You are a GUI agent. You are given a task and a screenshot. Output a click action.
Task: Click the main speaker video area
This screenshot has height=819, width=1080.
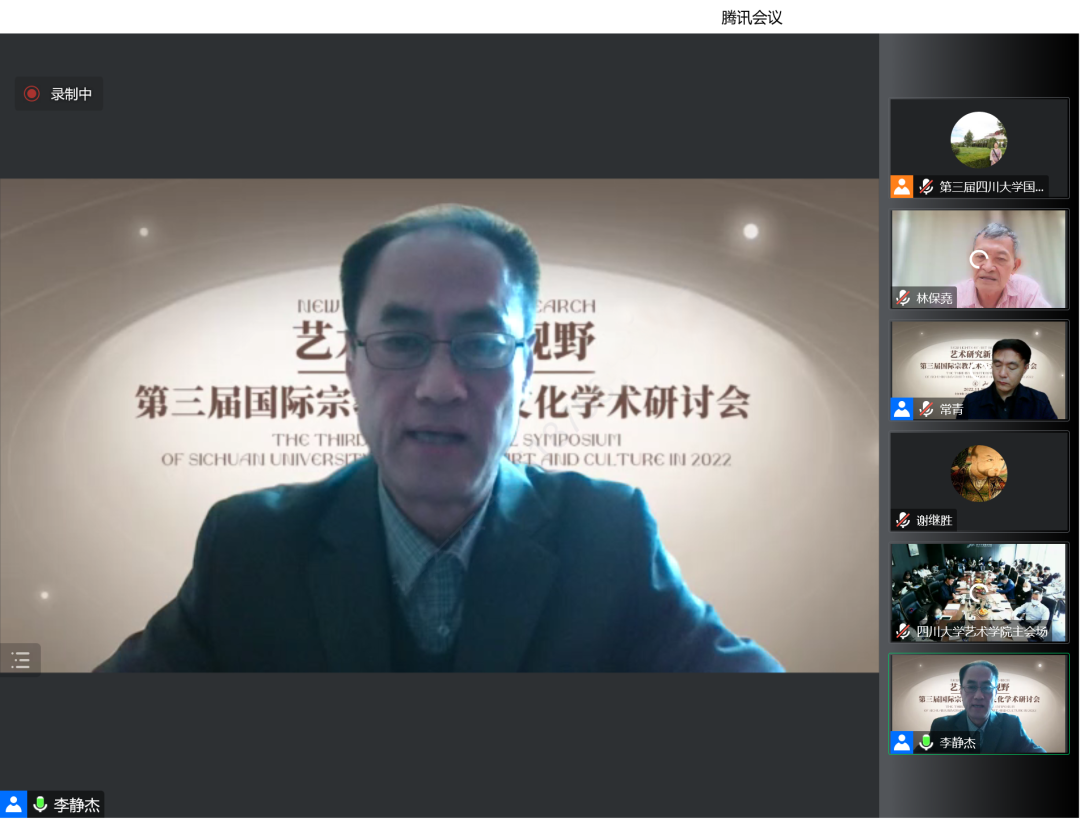(439, 425)
